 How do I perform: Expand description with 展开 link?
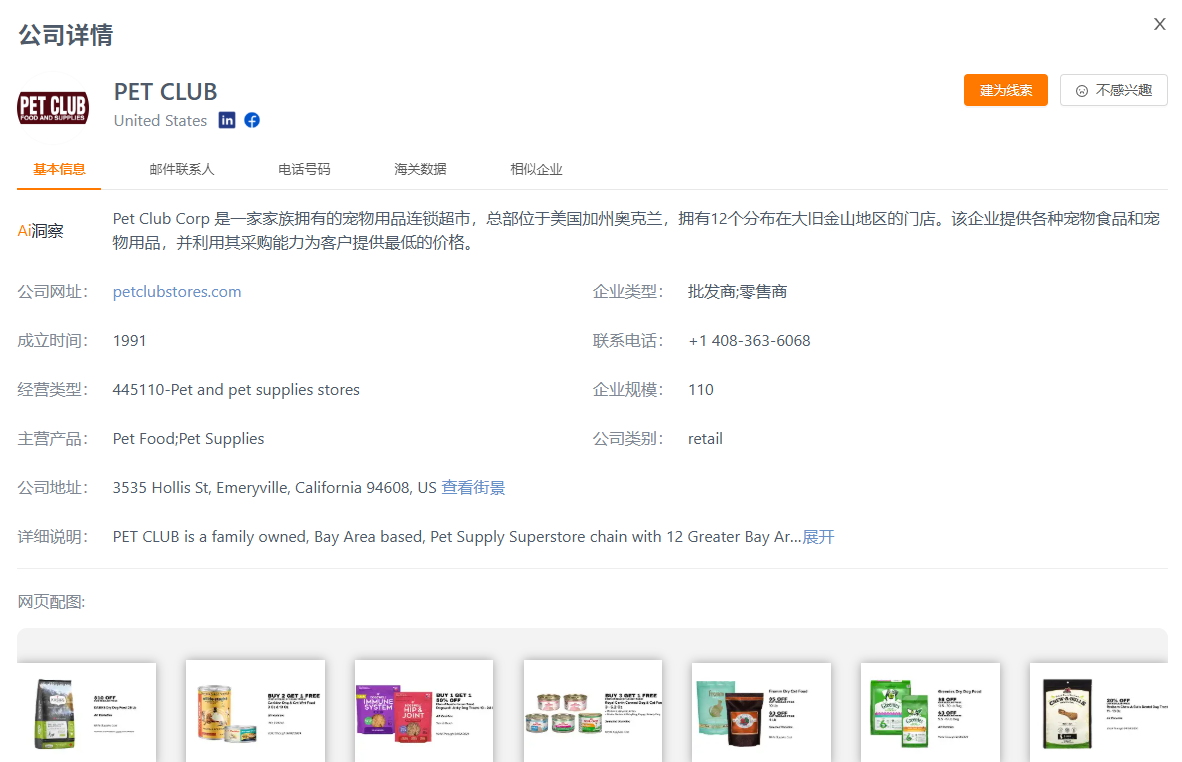point(818,537)
